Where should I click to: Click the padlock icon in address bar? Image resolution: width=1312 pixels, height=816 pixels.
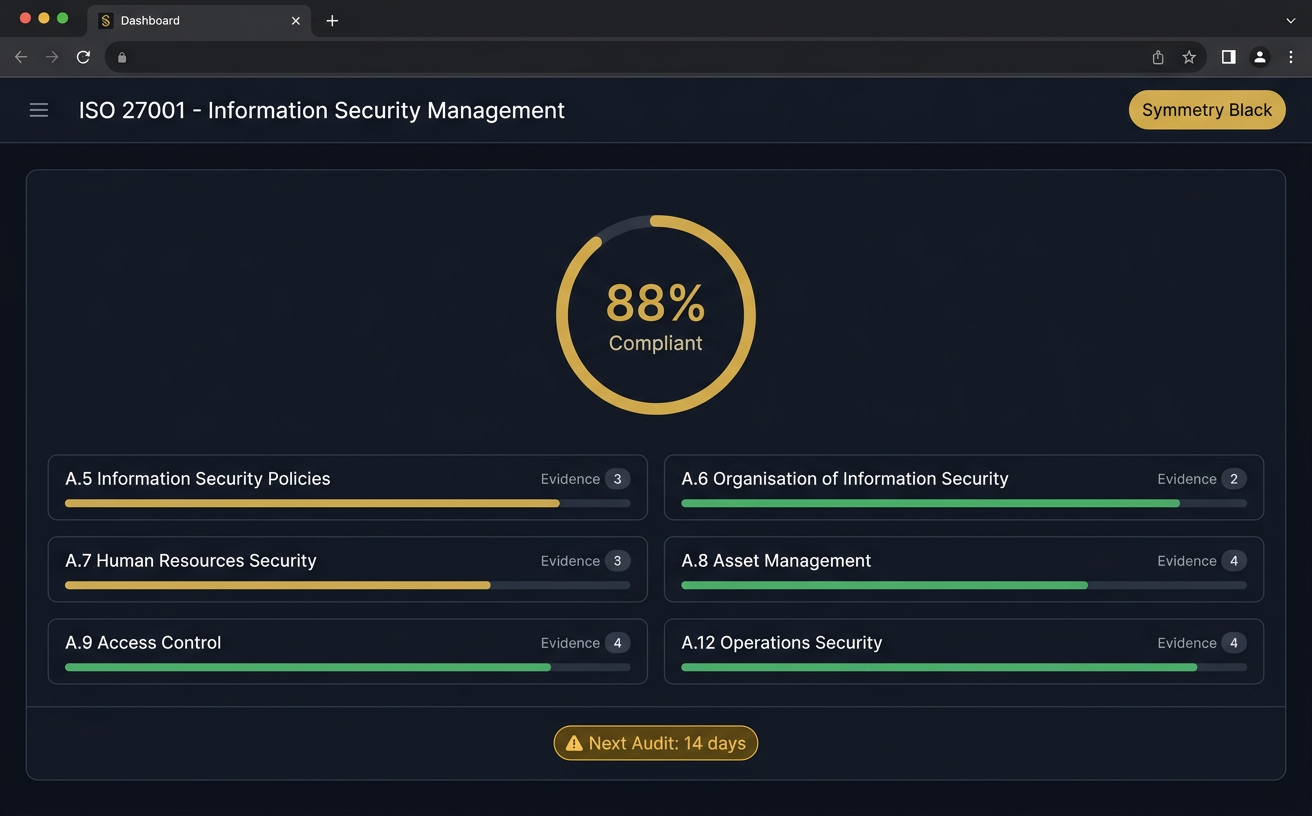[x=121, y=57]
